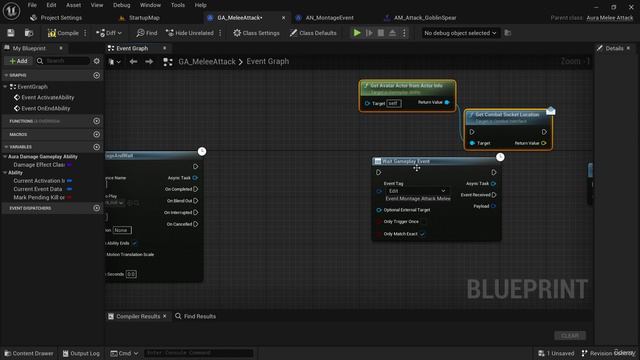Click the skip frame play button
Viewport: 640px width, 360px height.
(x=369, y=33)
